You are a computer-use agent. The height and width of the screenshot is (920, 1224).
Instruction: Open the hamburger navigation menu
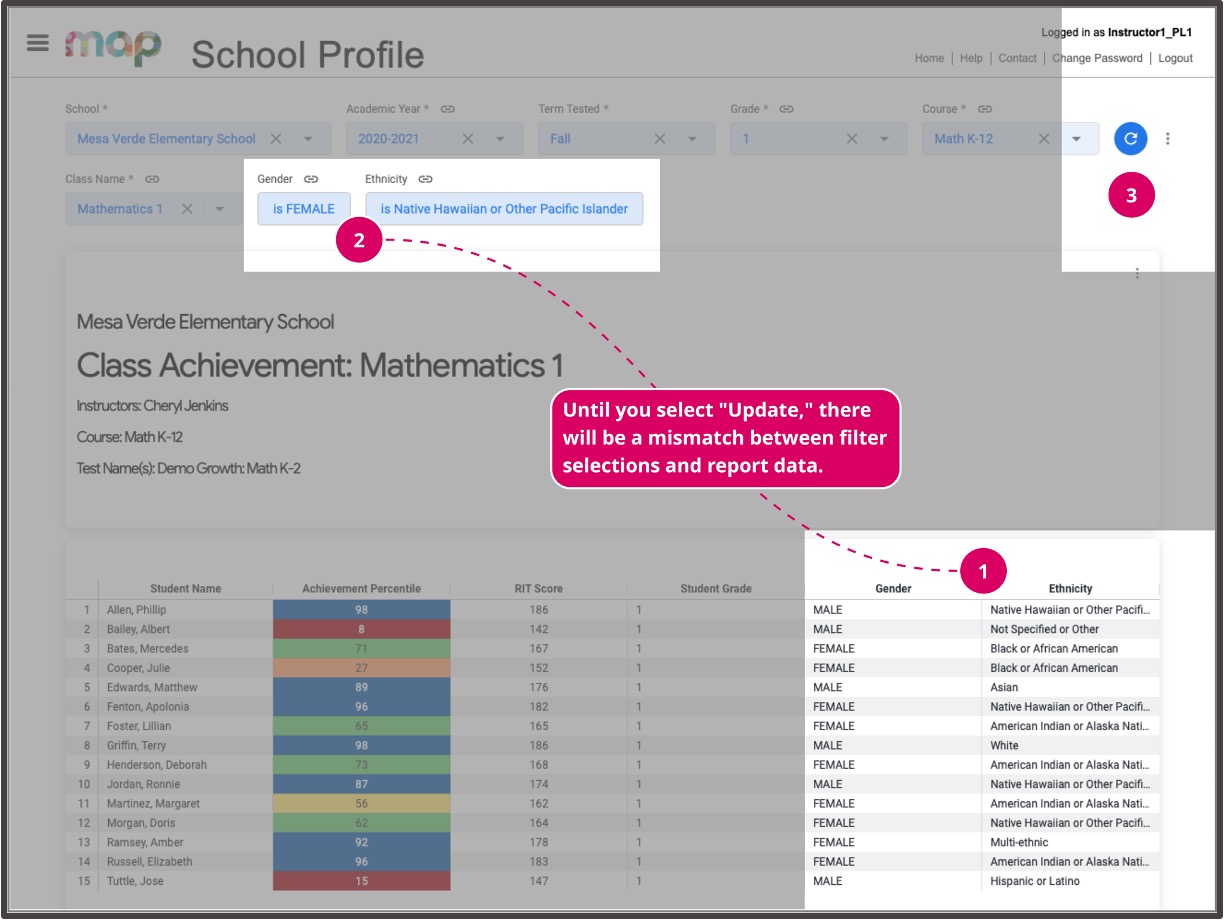point(36,41)
